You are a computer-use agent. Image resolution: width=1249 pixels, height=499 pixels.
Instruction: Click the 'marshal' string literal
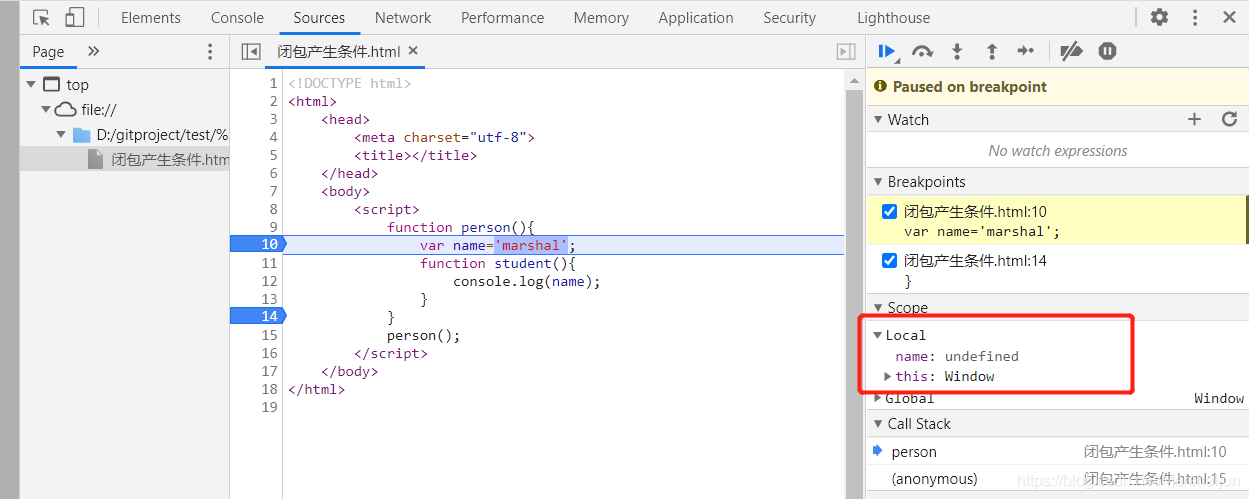pos(531,245)
